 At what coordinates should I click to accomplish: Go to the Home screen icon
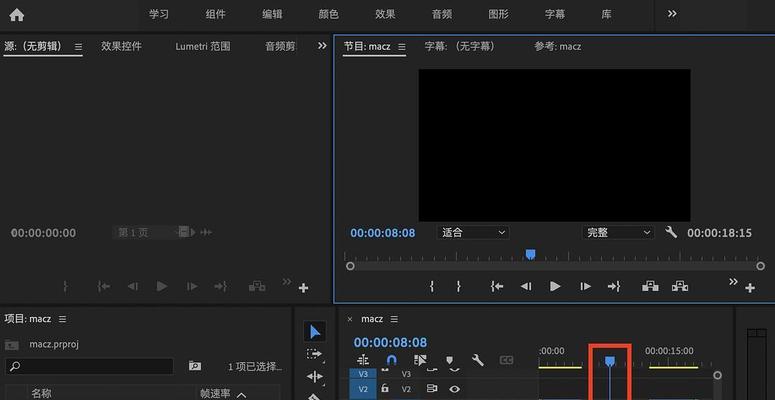[x=16, y=15]
